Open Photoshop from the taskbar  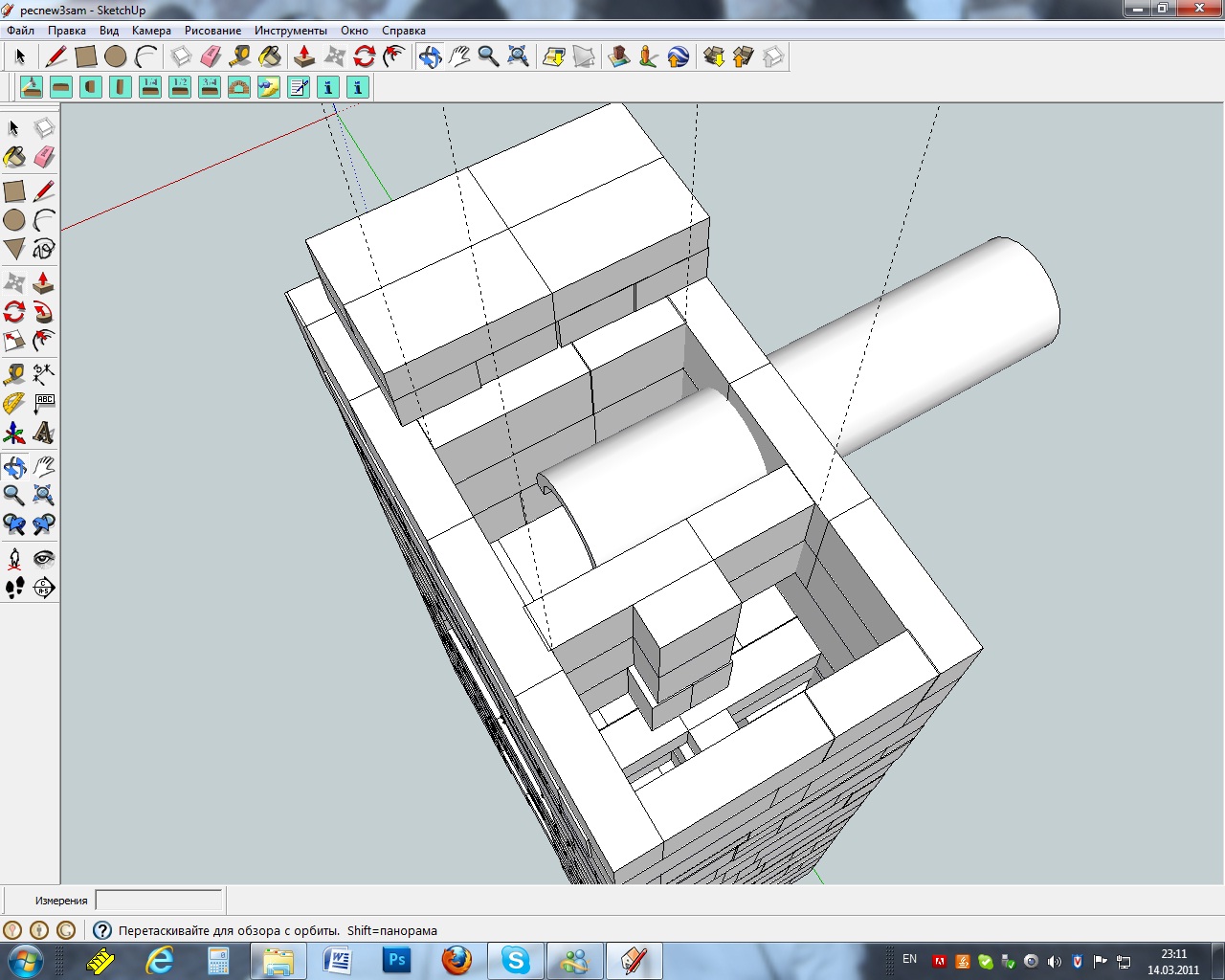click(396, 960)
